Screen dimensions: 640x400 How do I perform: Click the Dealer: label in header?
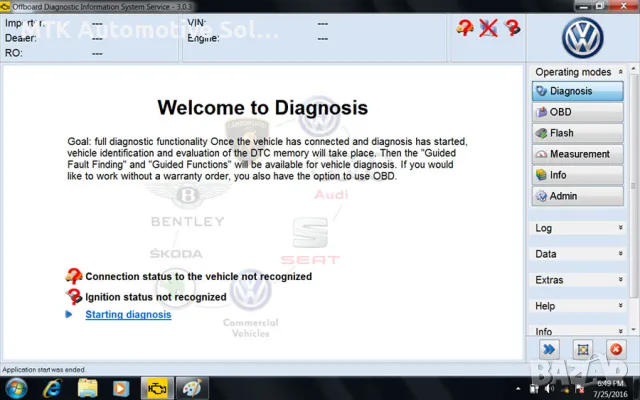coord(20,38)
